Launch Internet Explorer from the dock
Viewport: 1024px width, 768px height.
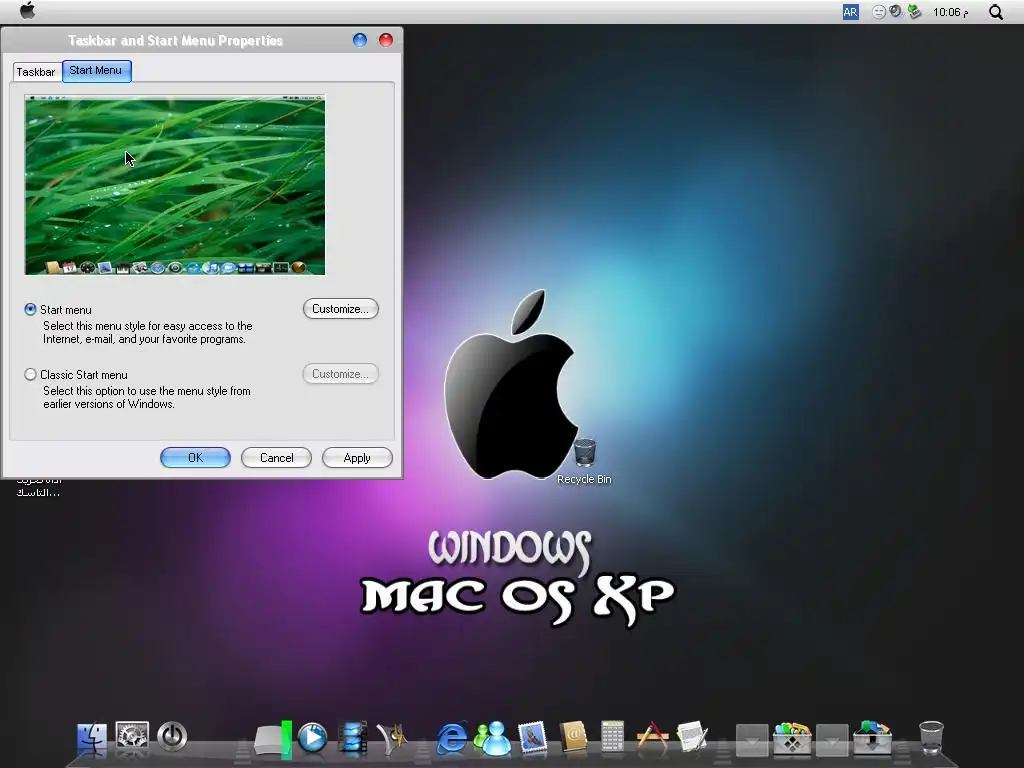451,739
